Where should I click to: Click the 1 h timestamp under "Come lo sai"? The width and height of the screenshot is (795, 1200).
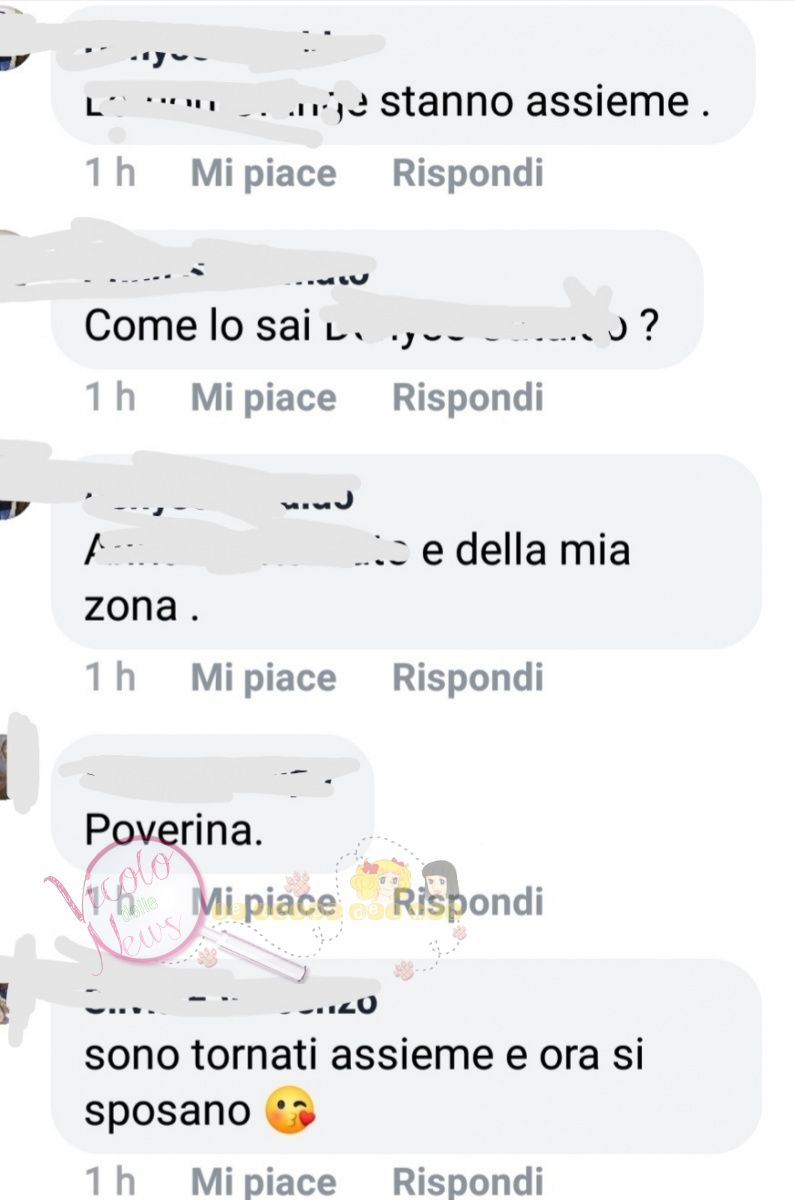(110, 397)
